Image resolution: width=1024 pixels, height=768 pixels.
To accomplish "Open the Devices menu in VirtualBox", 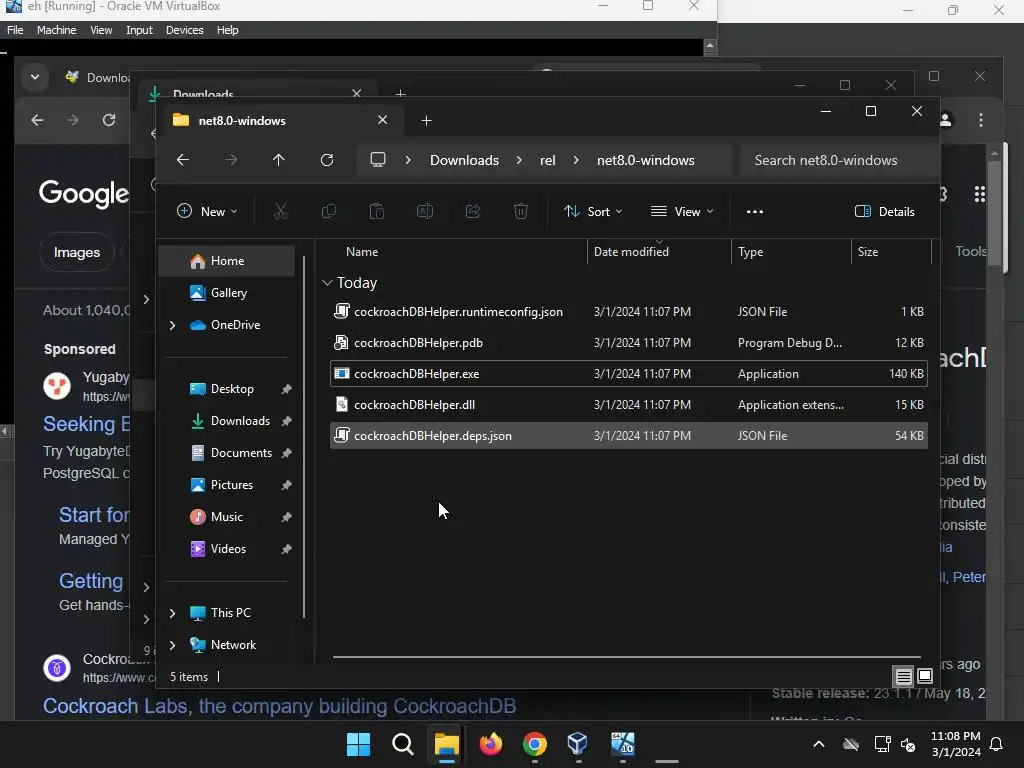I will [x=184, y=30].
